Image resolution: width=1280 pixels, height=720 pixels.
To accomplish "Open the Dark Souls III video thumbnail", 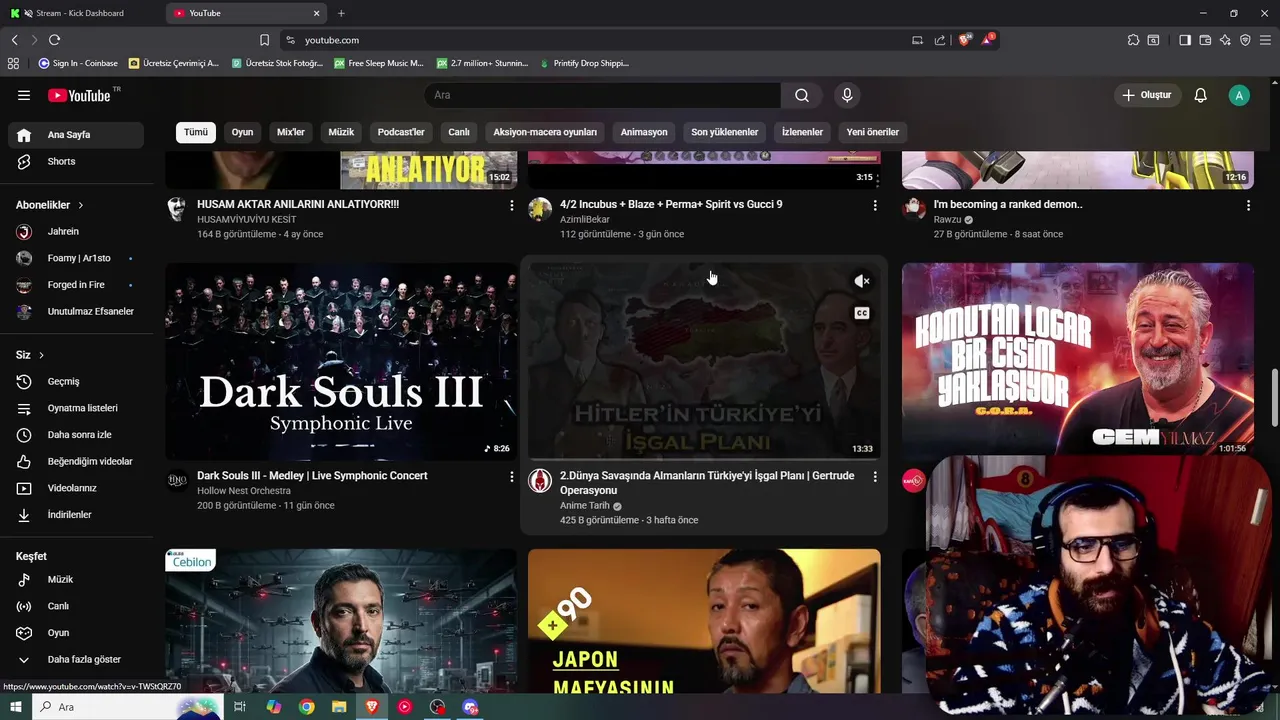I will coord(341,361).
